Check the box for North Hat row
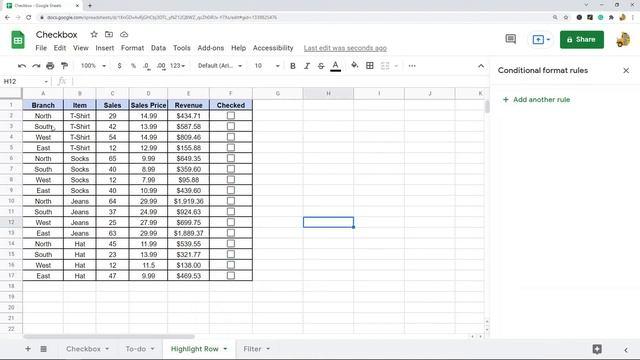Viewport: 640px width, 360px height. pyautogui.click(x=231, y=243)
